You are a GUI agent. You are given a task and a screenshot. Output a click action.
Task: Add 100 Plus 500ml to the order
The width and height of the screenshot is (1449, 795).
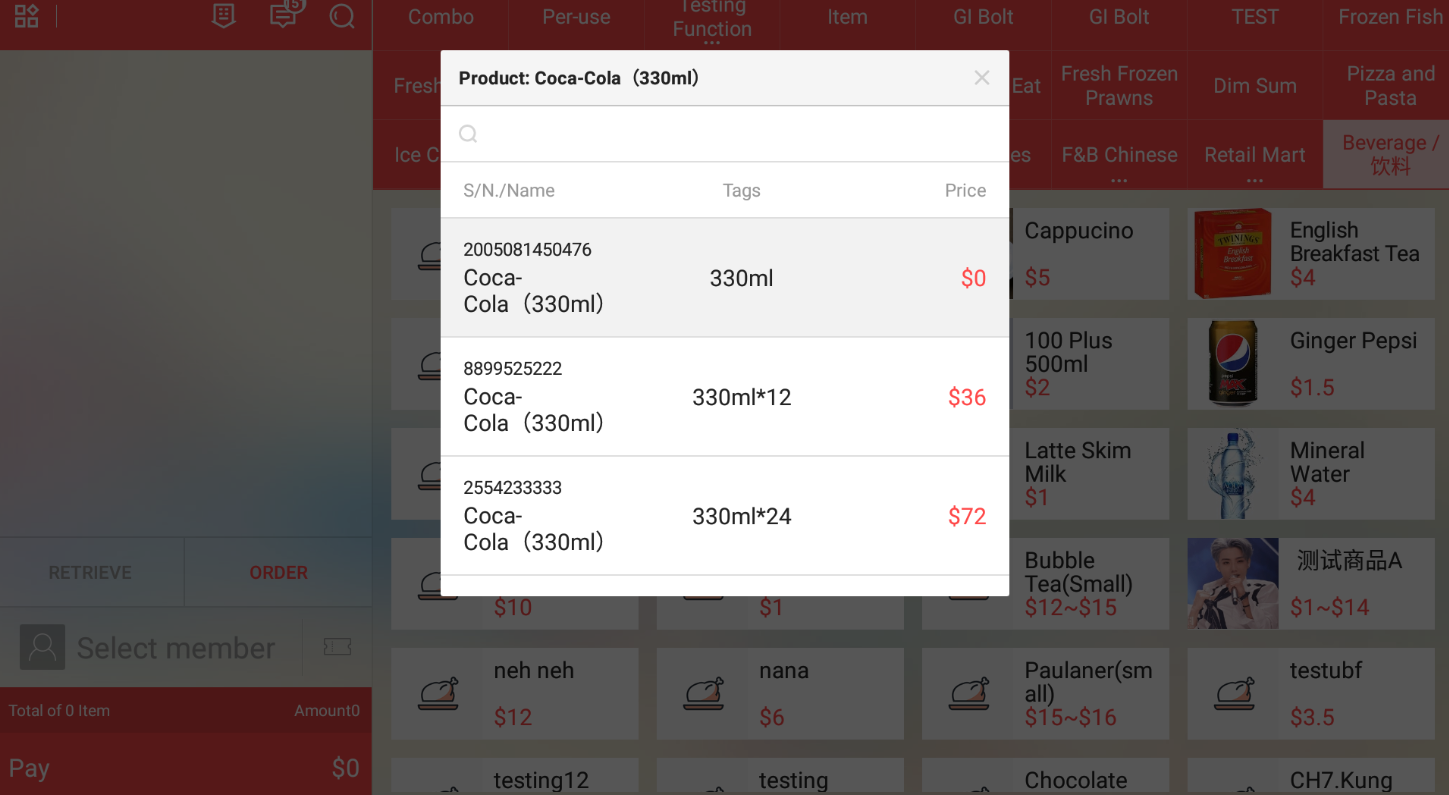[x=1090, y=364]
